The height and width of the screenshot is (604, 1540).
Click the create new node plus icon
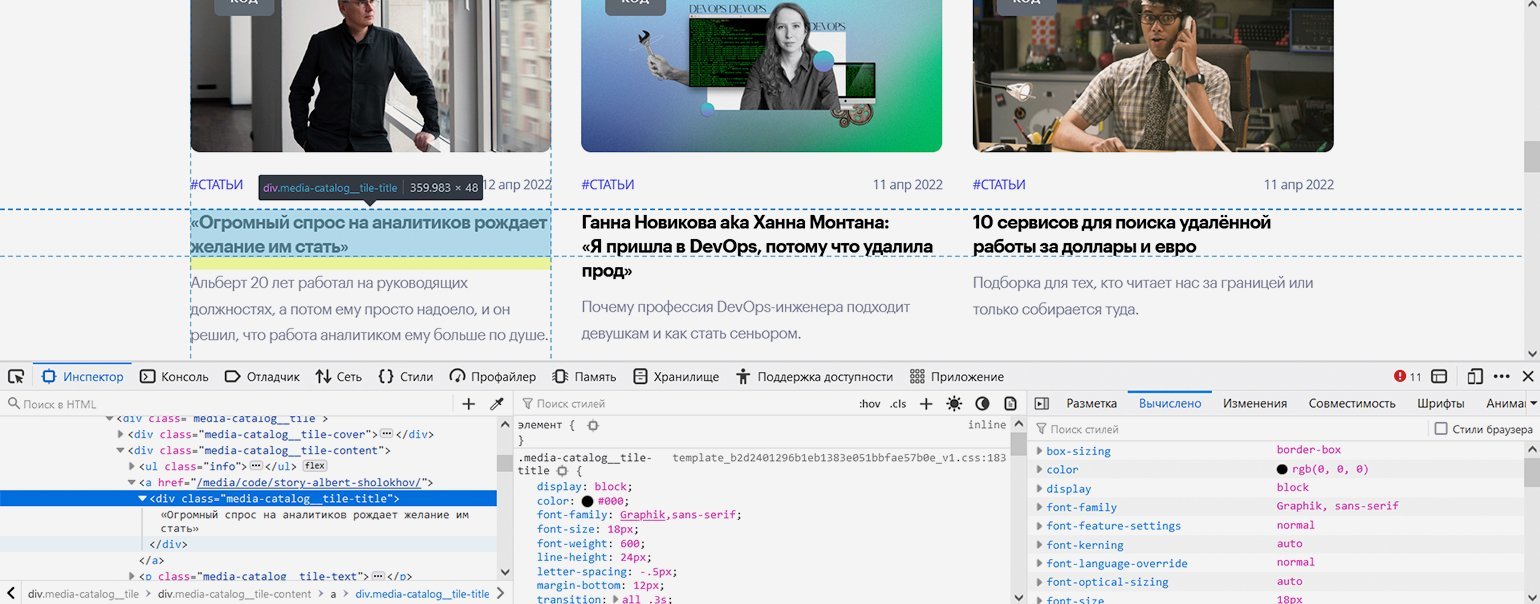pos(469,404)
